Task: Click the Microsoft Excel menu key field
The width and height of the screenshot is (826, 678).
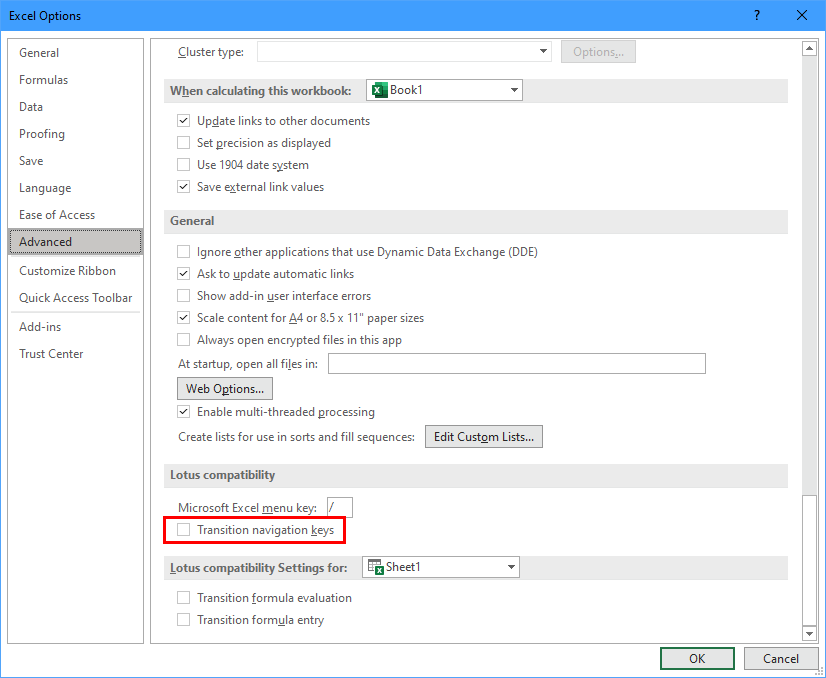Action: coord(340,507)
